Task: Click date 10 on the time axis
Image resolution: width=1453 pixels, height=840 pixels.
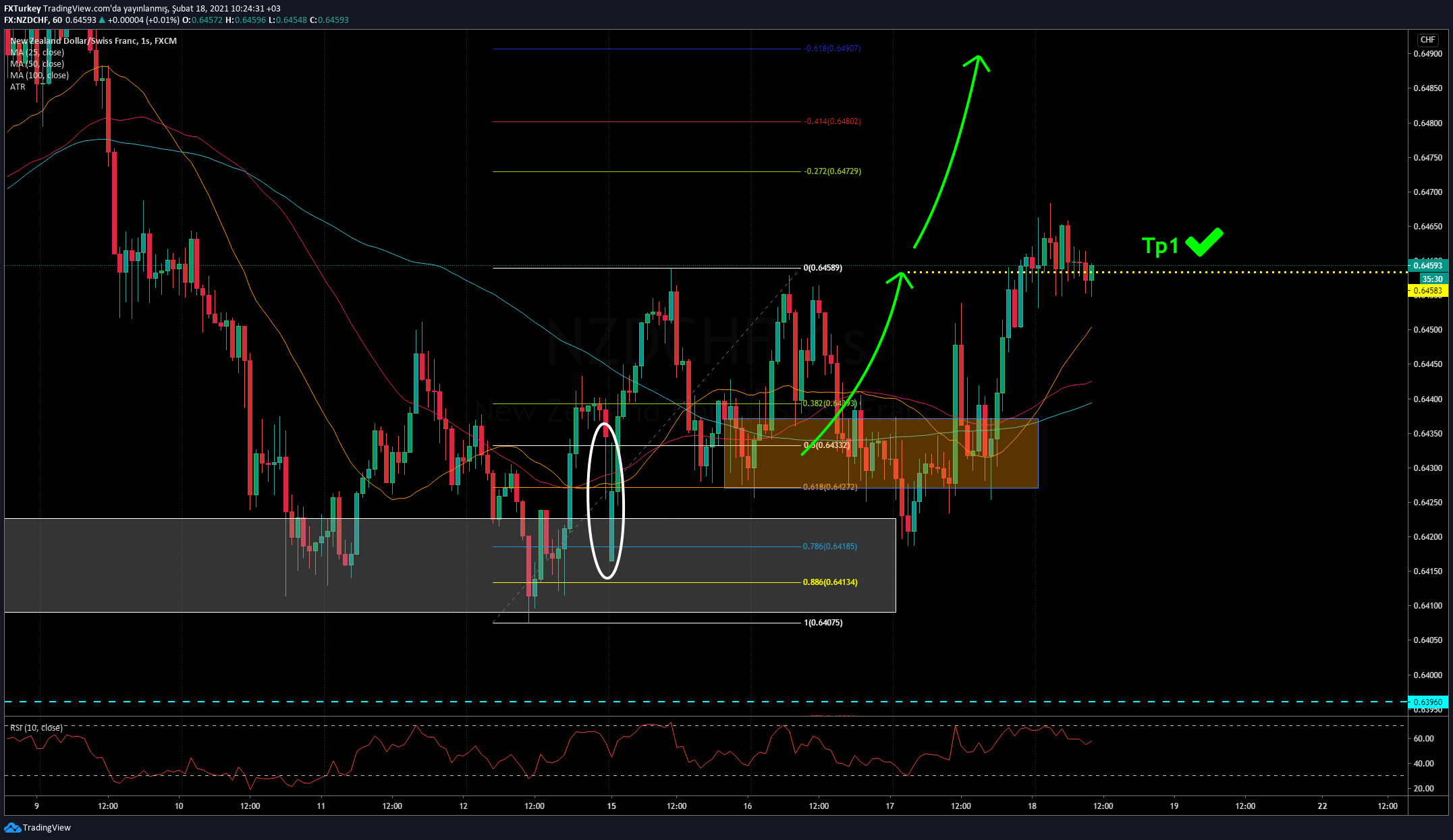Action: (x=179, y=806)
